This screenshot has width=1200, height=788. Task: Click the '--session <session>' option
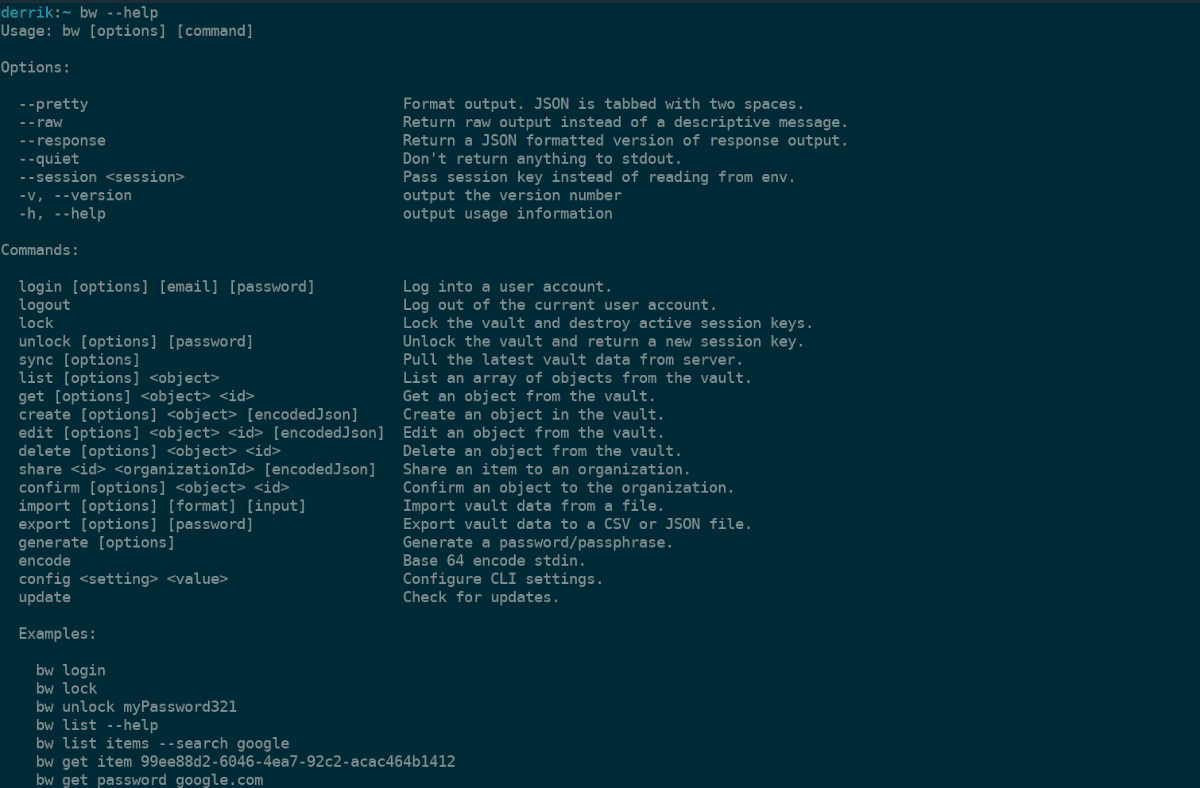[101, 177]
